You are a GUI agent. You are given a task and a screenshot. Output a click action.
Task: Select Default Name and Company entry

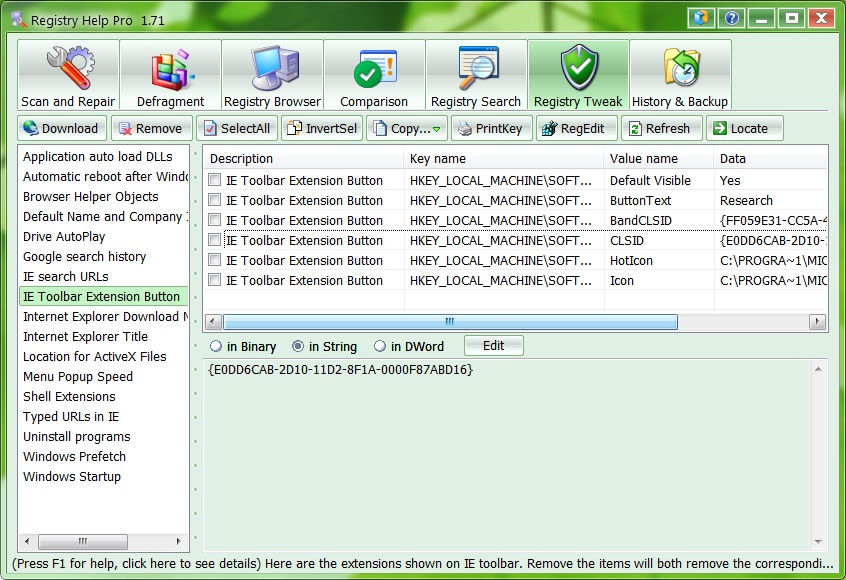click(x=104, y=216)
